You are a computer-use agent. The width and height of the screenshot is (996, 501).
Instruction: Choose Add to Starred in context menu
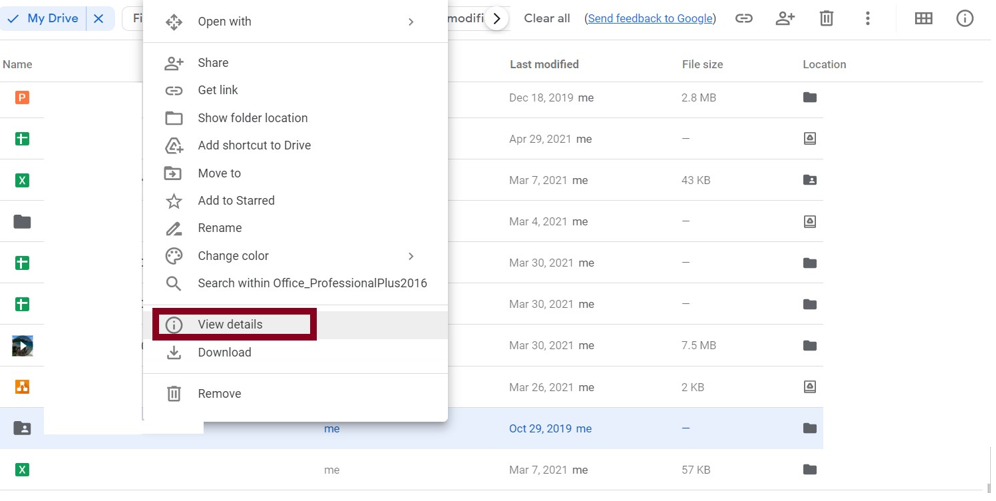(x=236, y=201)
